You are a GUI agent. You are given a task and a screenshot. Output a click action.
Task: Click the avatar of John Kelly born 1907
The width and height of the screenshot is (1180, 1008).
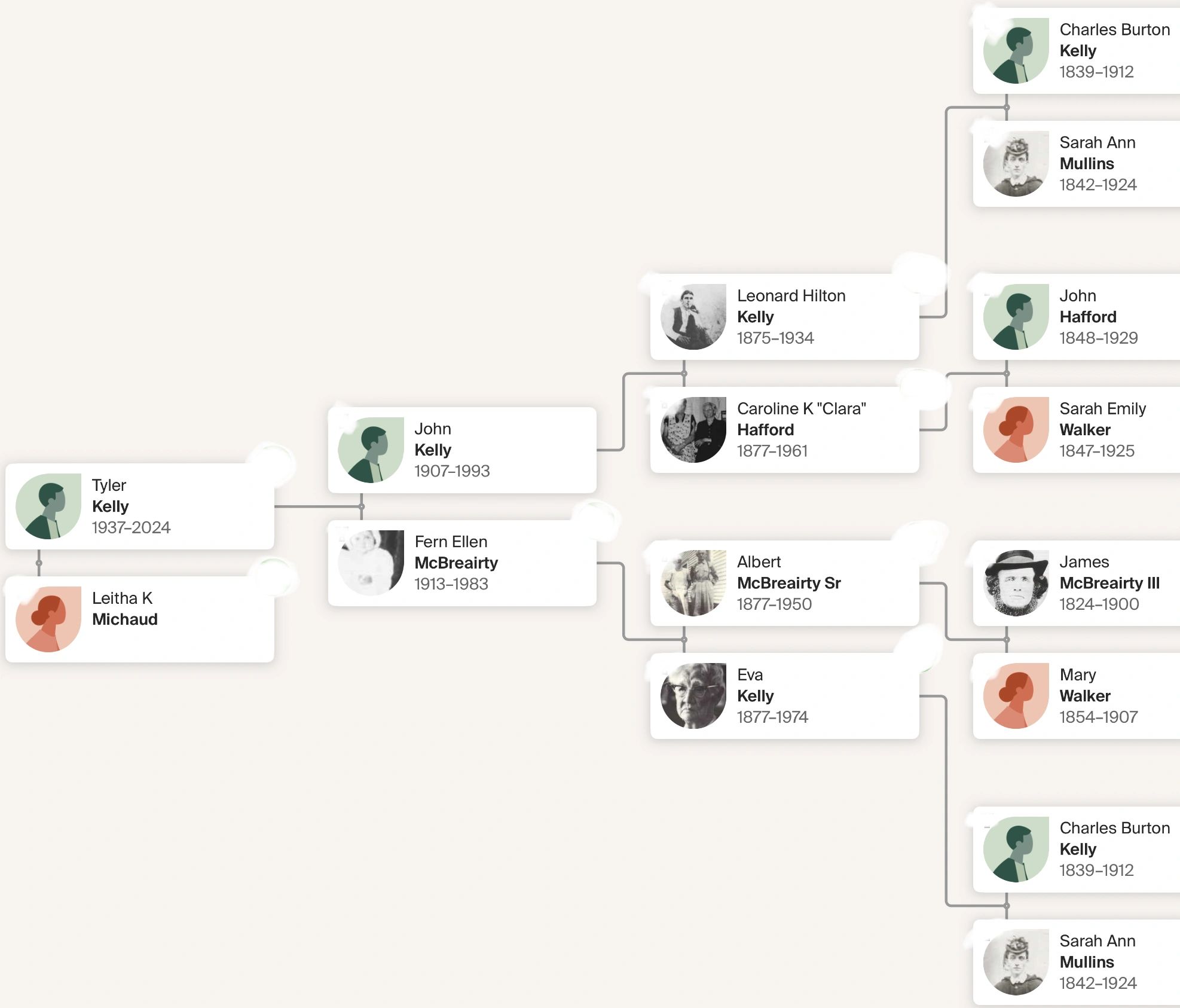(x=371, y=450)
